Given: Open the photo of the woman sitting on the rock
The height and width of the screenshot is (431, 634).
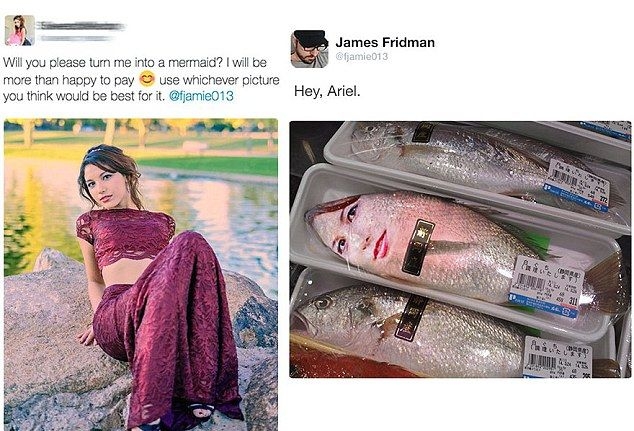Looking at the screenshot, I should pyautogui.click(x=141, y=274).
